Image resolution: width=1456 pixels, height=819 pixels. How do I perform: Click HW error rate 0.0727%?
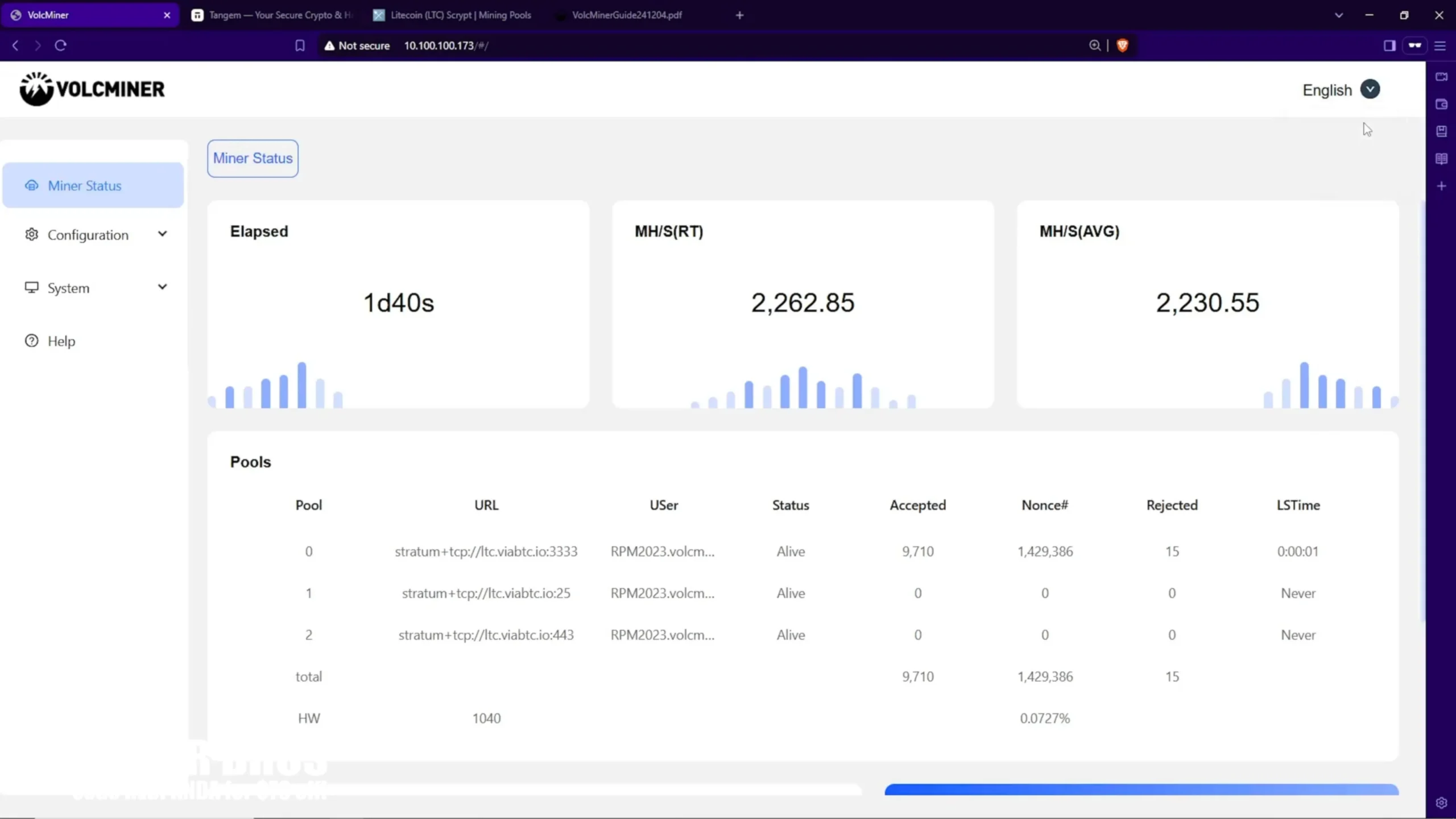(1045, 718)
